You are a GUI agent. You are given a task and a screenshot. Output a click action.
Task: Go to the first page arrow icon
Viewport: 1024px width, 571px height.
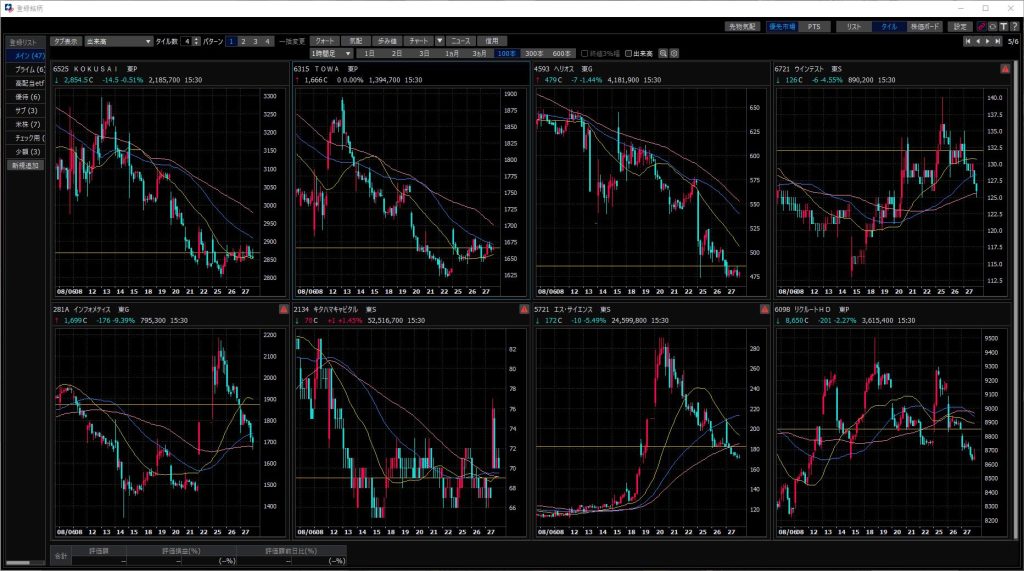click(967, 41)
